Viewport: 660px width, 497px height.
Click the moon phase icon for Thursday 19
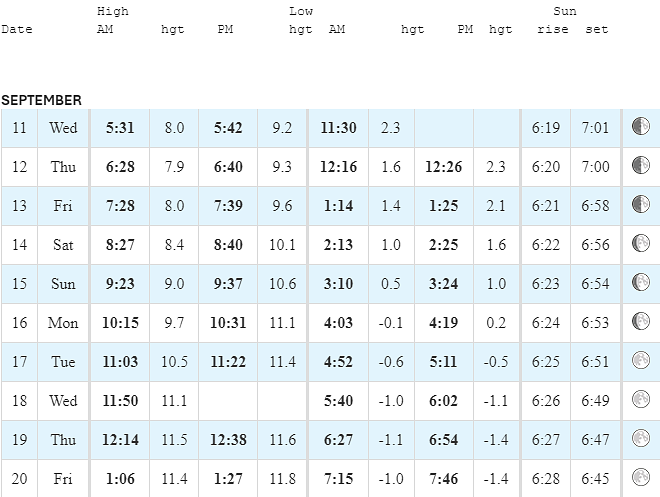tap(641, 438)
